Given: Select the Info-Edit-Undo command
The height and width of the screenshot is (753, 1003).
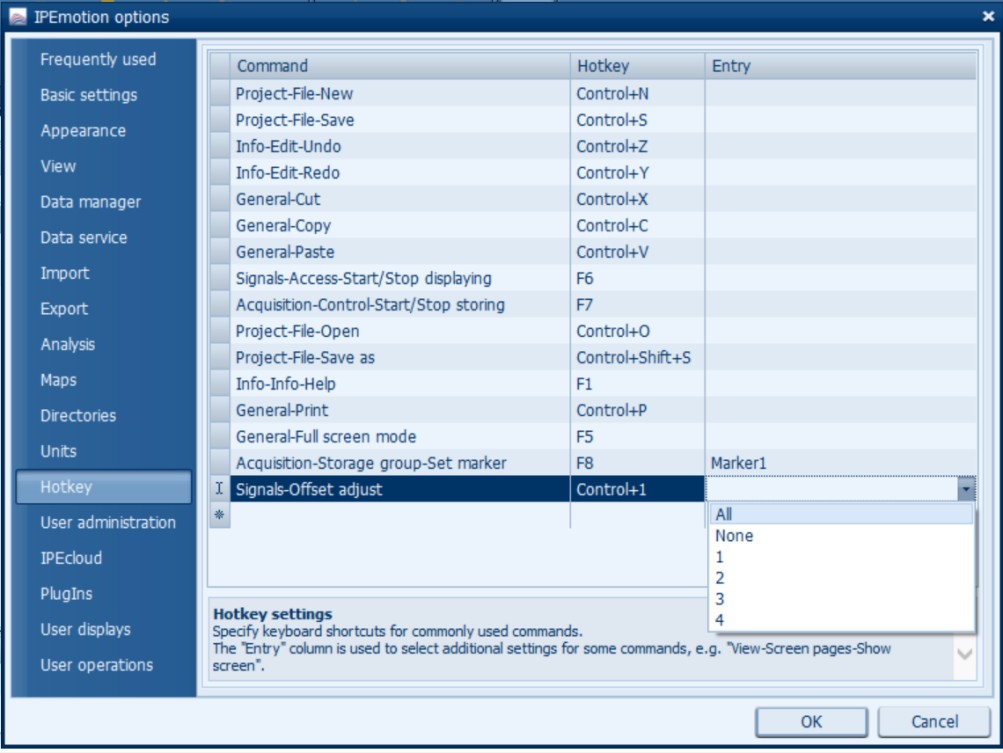Looking at the screenshot, I should tap(400, 147).
